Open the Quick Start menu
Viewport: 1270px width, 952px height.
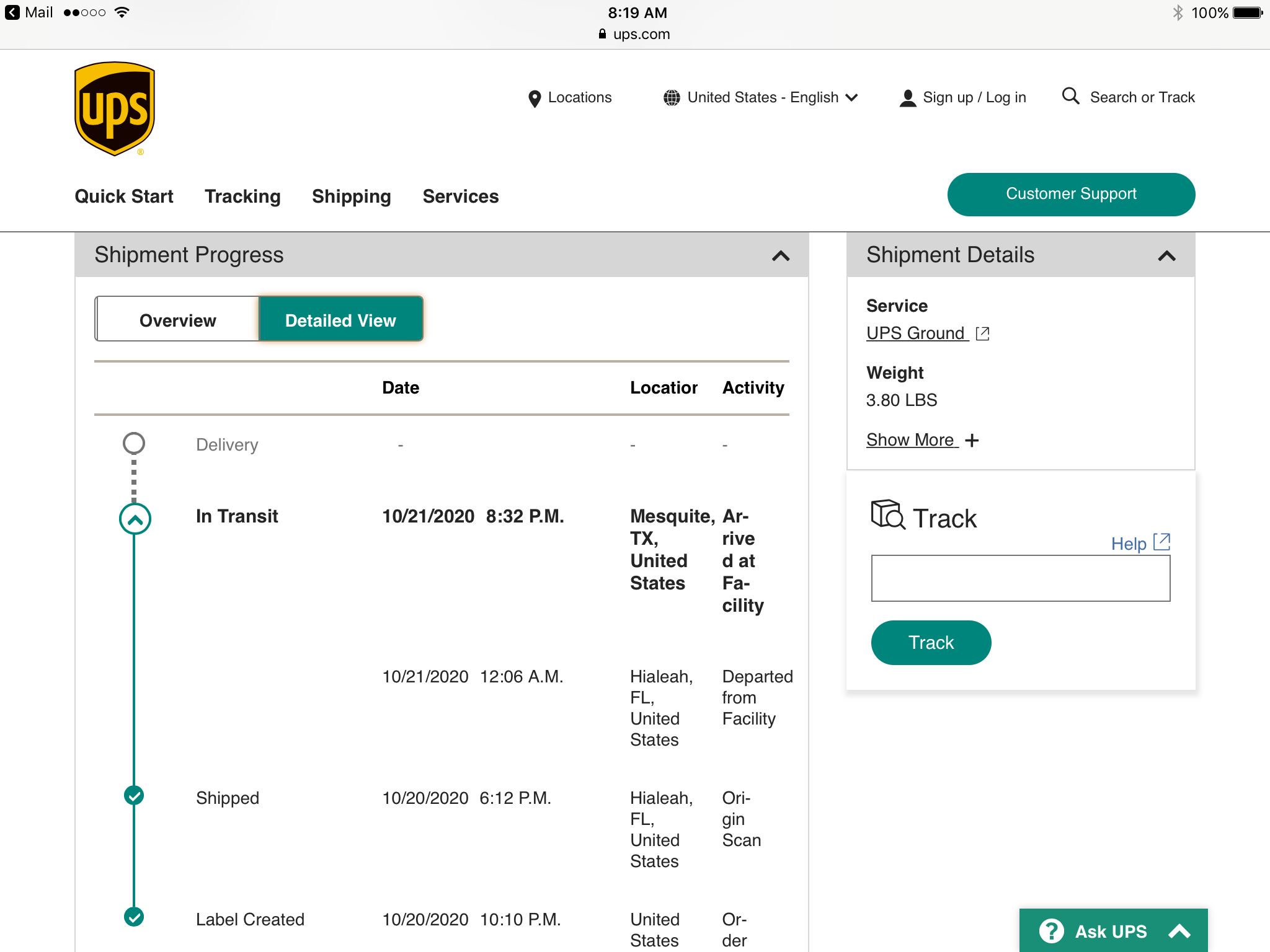[124, 196]
